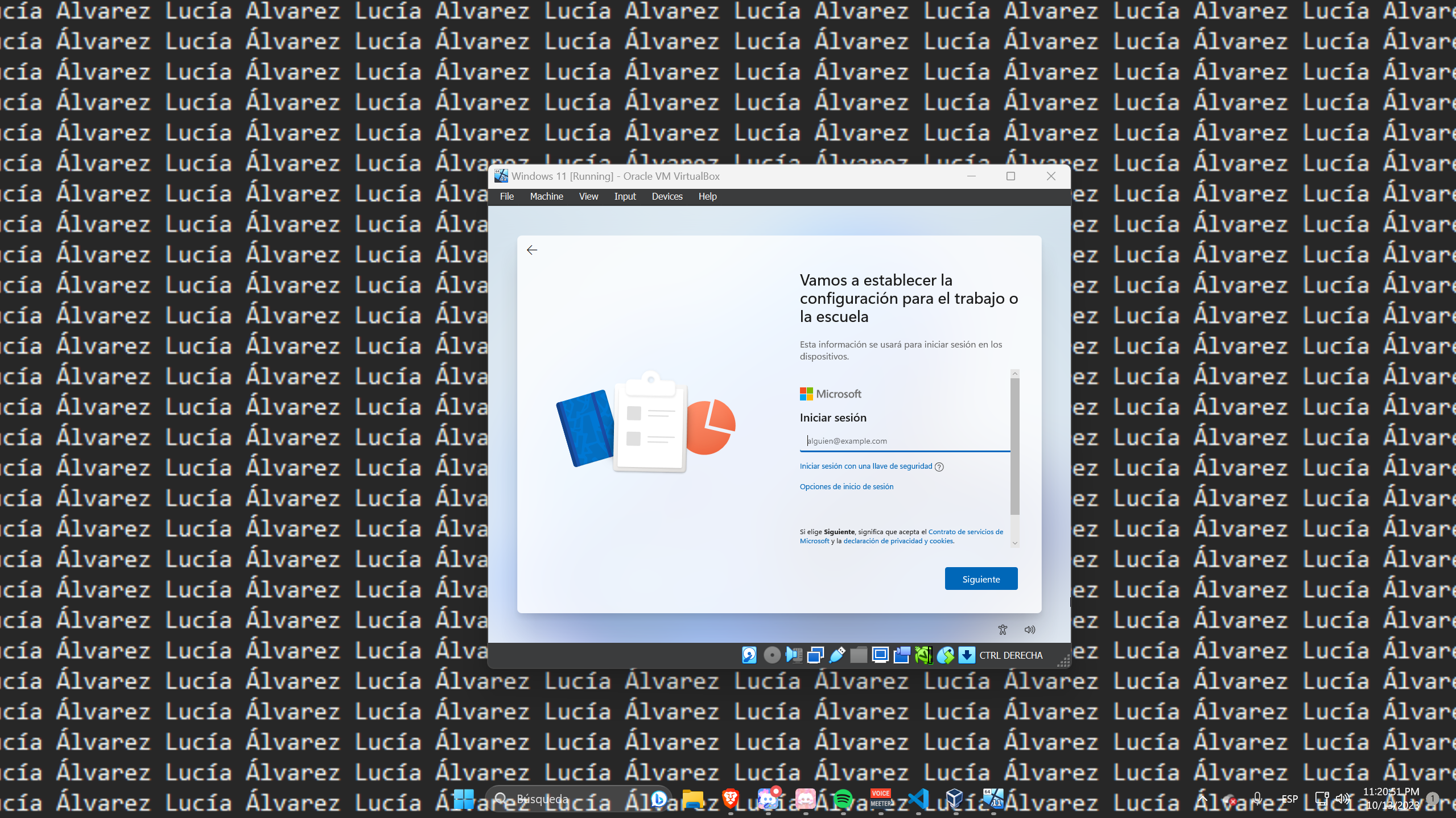This screenshot has width=1456, height=818.
Task: Click the mouse integration status icon
Action: coord(945,655)
